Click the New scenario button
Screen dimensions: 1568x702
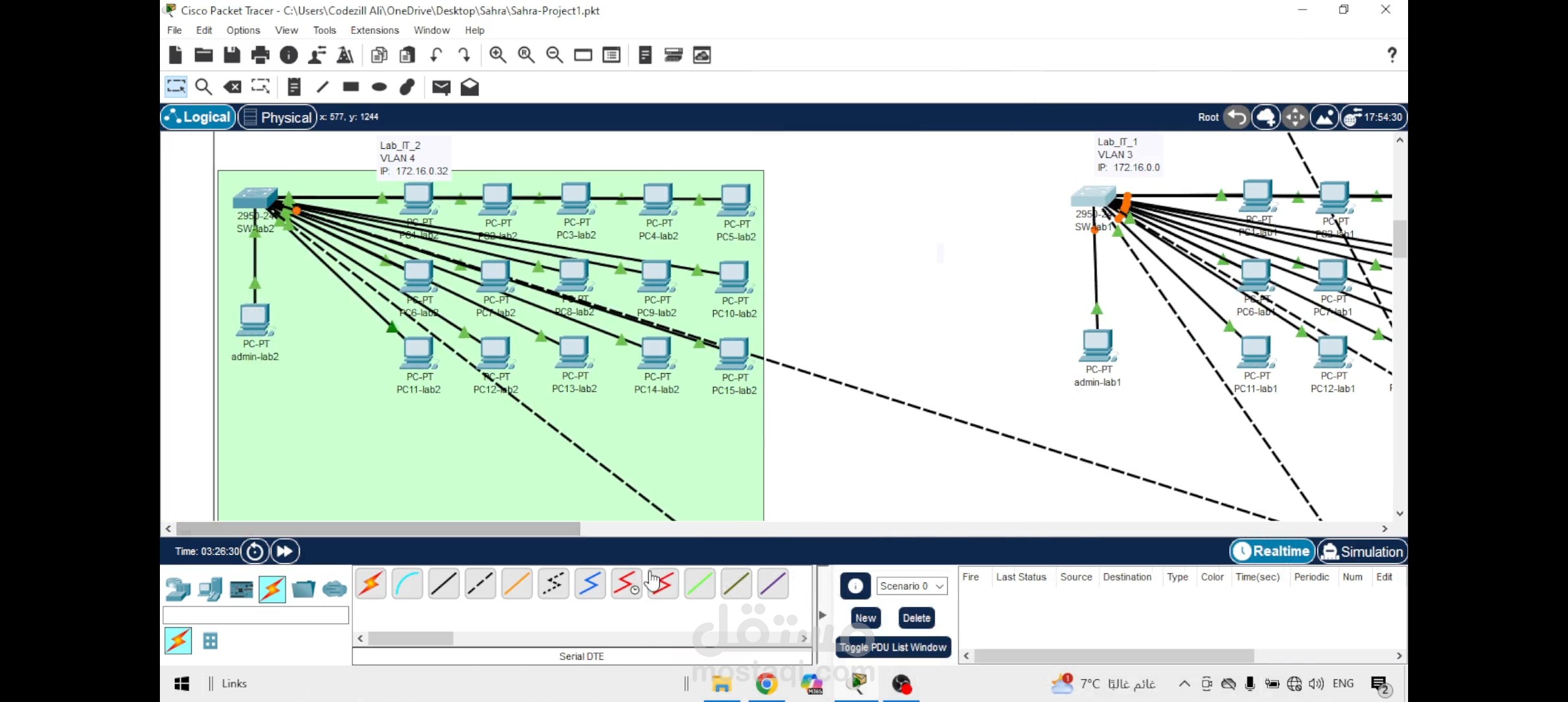(865, 618)
